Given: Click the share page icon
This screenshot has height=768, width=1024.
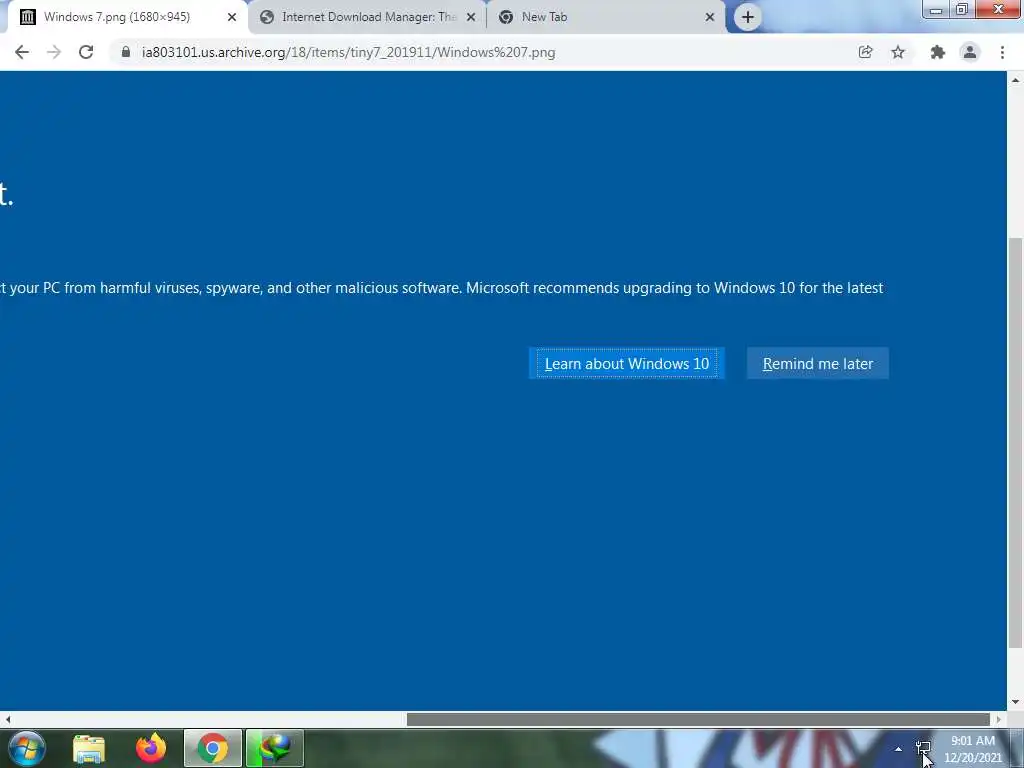Looking at the screenshot, I should [865, 52].
